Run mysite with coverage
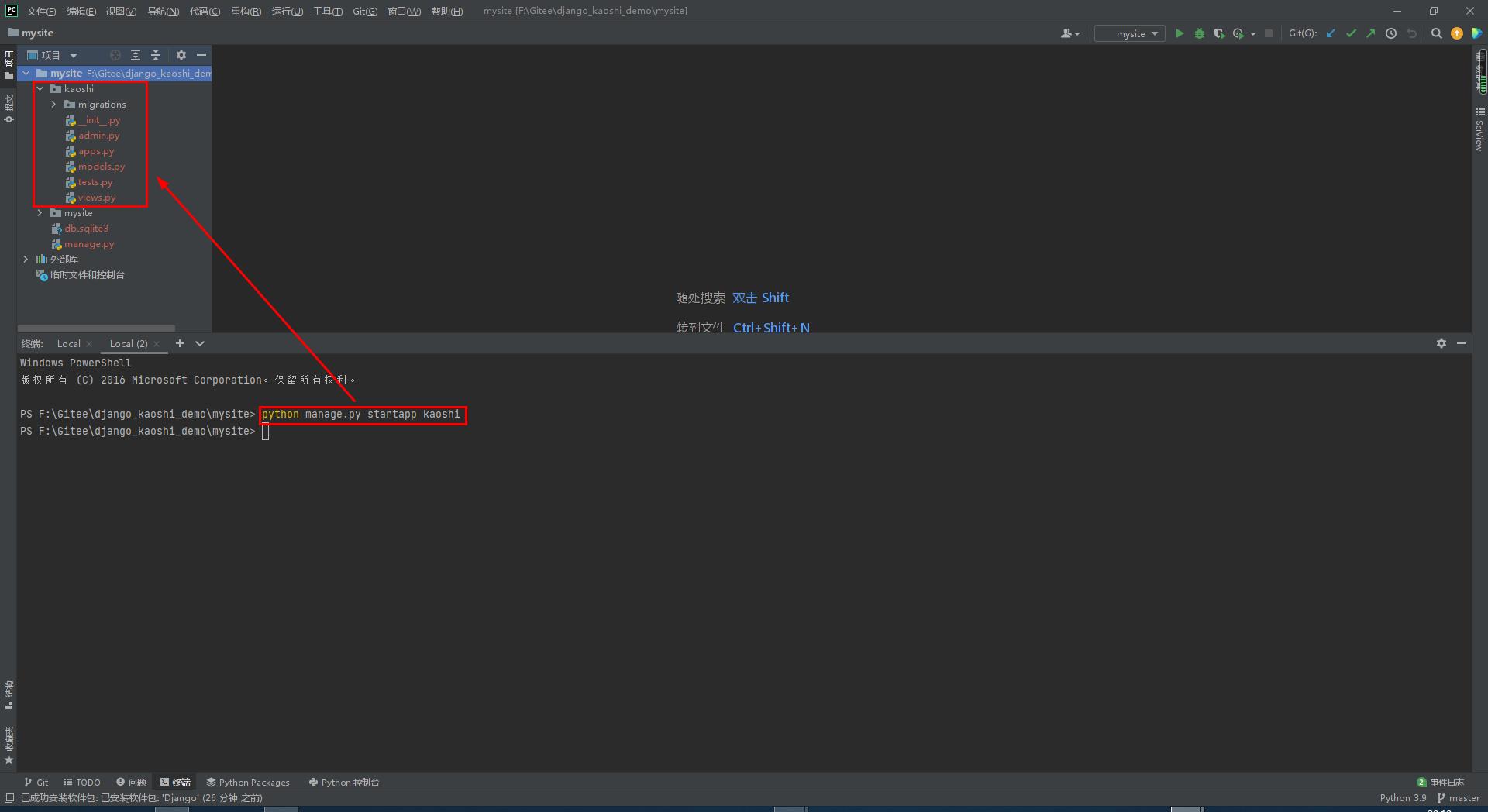Viewport: 1488px width, 812px height. (1219, 33)
